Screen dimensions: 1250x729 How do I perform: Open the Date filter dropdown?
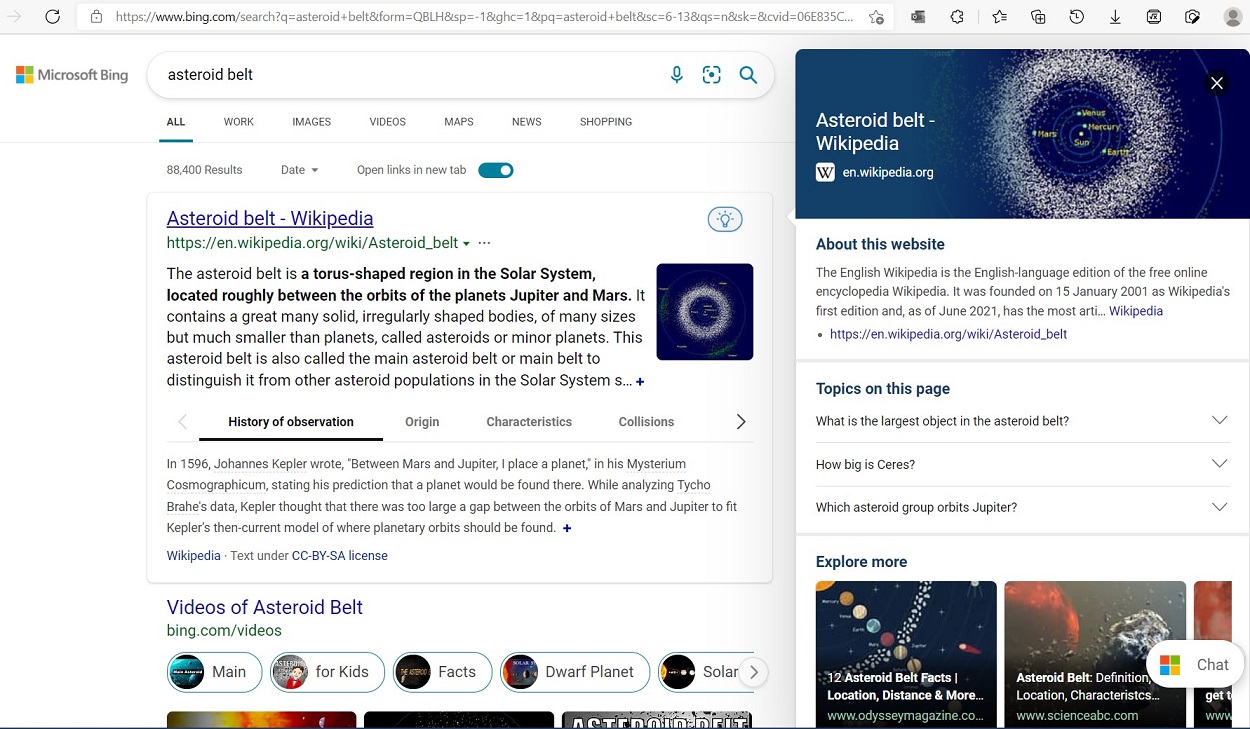coord(299,170)
